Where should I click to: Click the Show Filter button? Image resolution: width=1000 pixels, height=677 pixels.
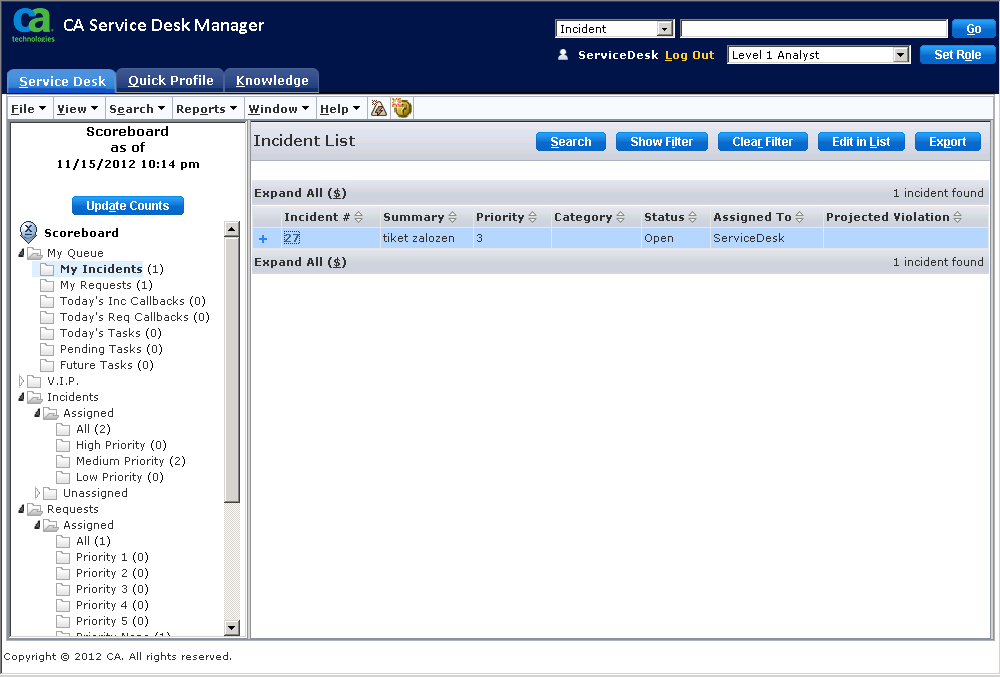[661, 142]
